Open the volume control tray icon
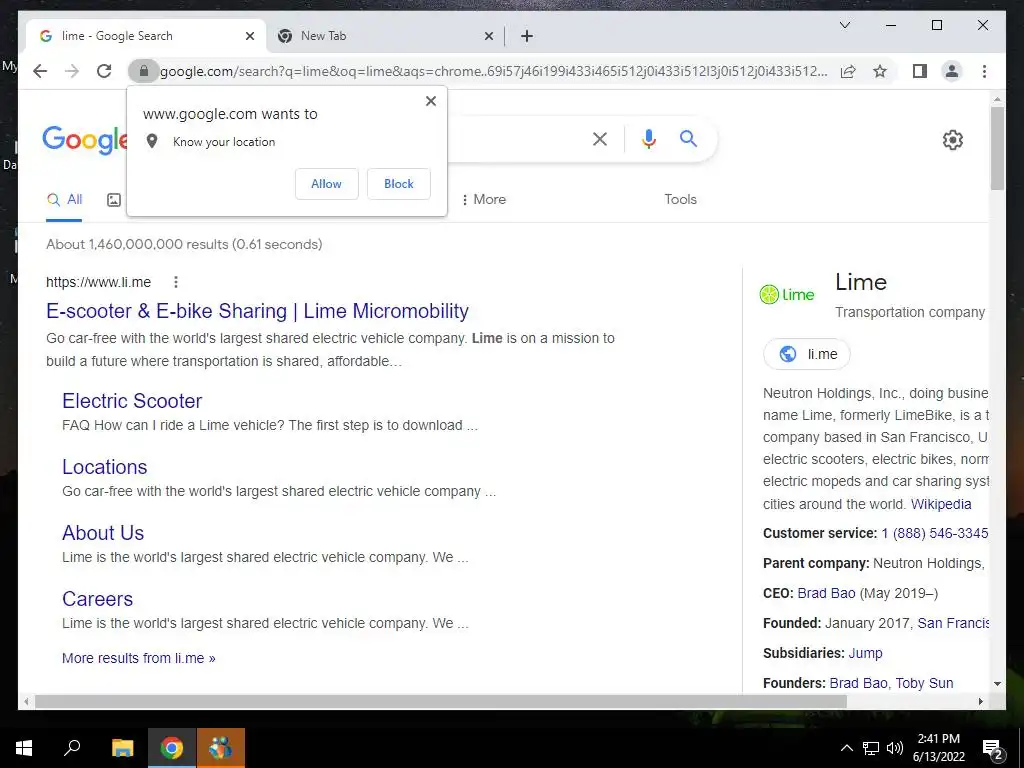 [x=895, y=748]
